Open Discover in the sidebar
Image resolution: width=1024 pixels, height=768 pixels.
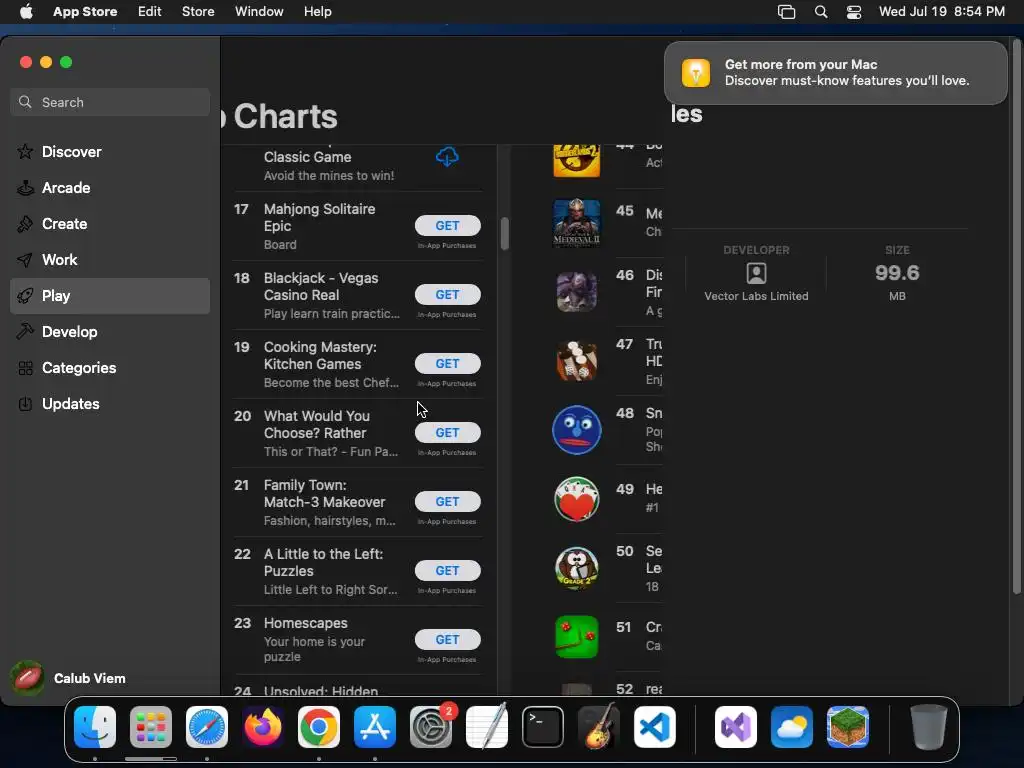pyautogui.click(x=110, y=152)
